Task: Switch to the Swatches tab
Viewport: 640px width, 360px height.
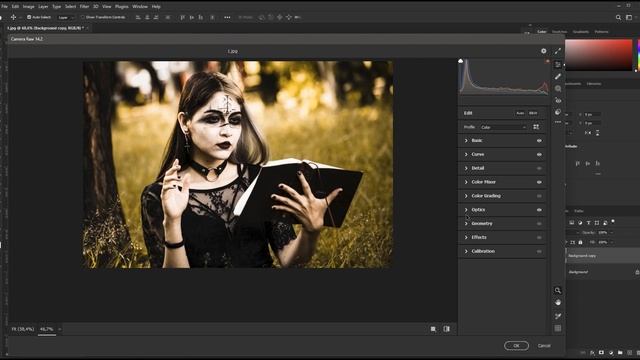Action: 559,31
